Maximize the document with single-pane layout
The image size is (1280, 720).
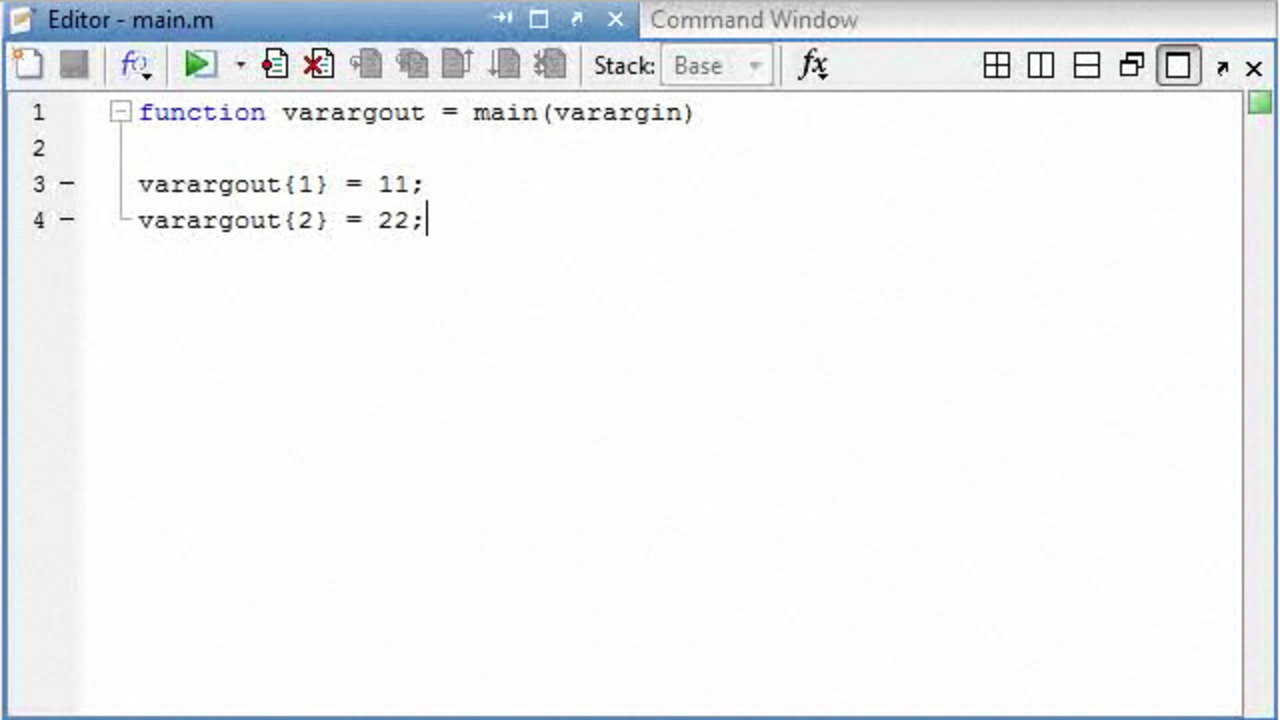pos(1178,66)
